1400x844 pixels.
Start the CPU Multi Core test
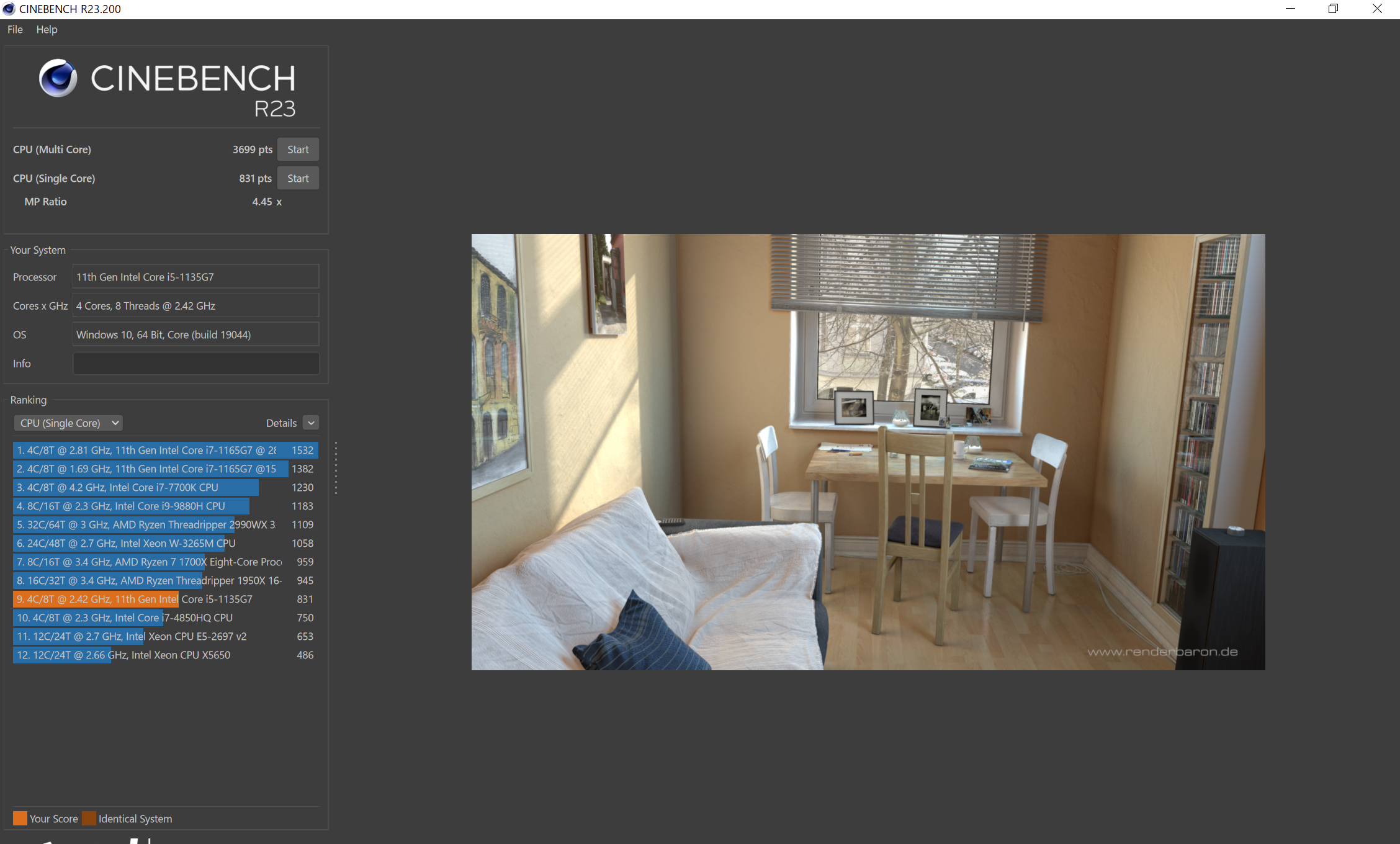click(298, 150)
